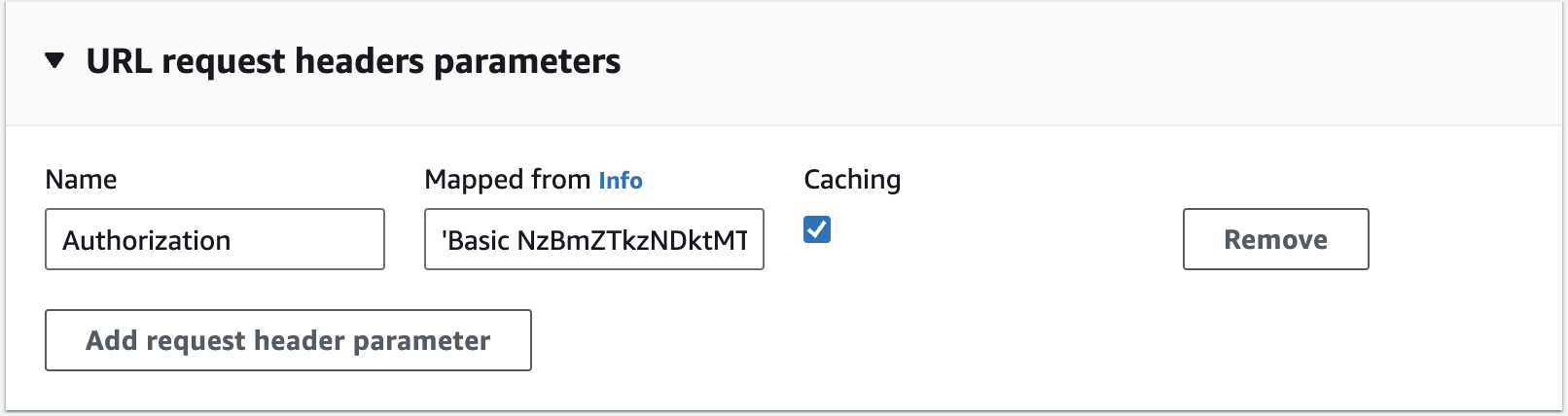Click the Mapped from value field
Image resolution: width=1568 pixels, height=416 pixels.
(593, 239)
